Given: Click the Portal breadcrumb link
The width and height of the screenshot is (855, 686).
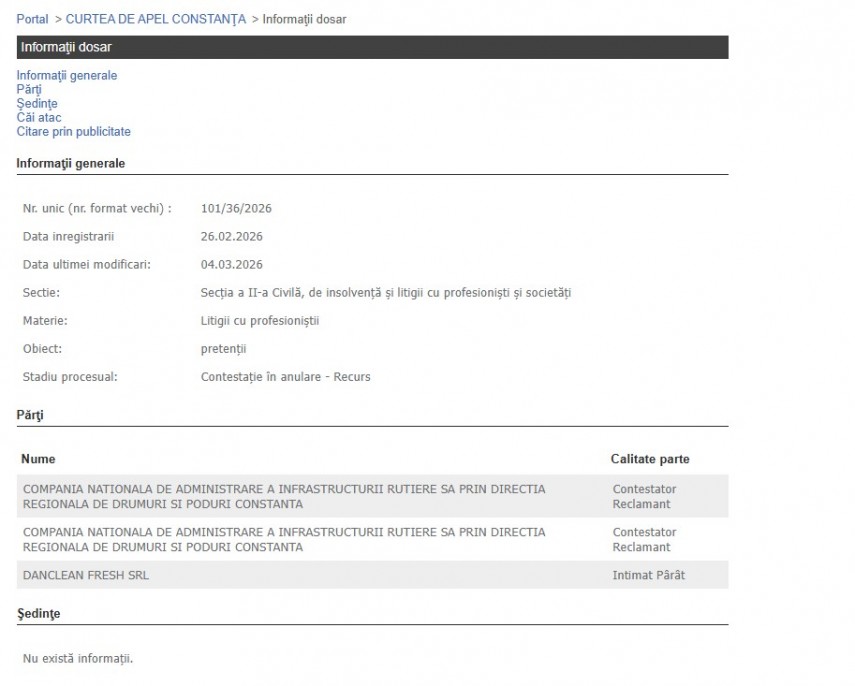Looking at the screenshot, I should [x=32, y=19].
